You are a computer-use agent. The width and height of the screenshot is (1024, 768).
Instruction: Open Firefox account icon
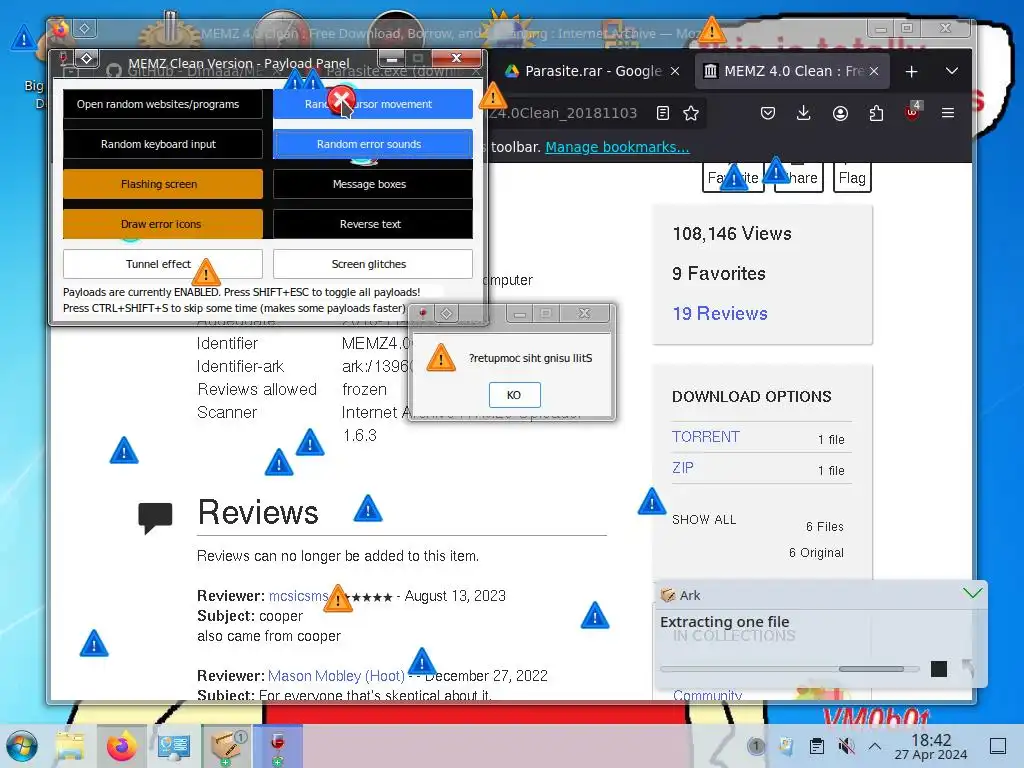(x=840, y=113)
